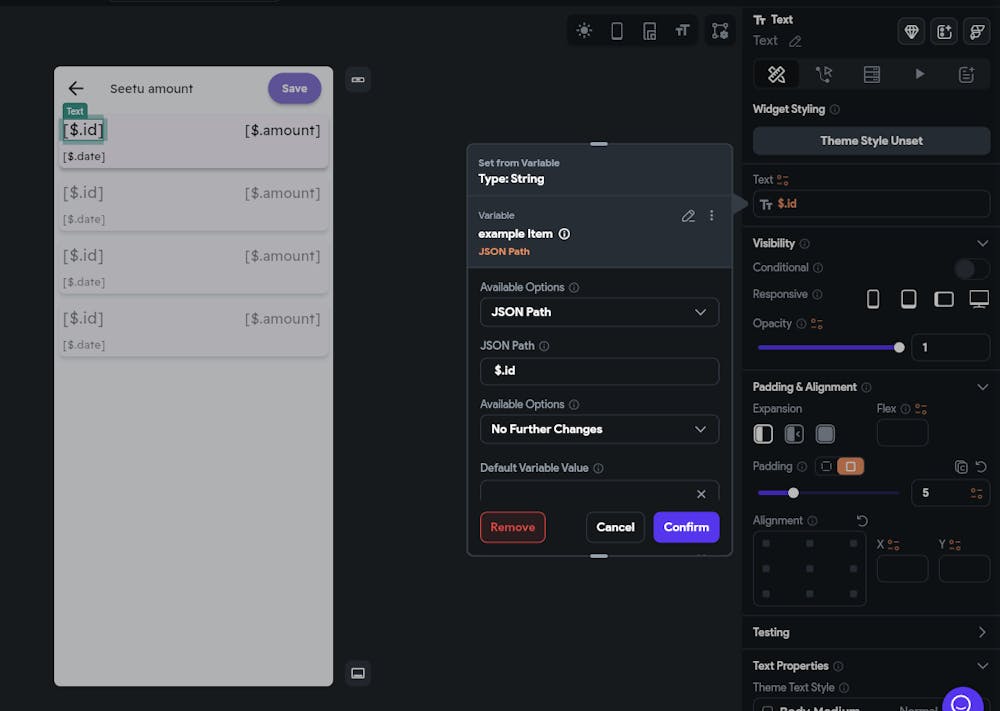The width and height of the screenshot is (1000, 711).
Task: Open No Further Changes dropdown
Action: point(599,430)
